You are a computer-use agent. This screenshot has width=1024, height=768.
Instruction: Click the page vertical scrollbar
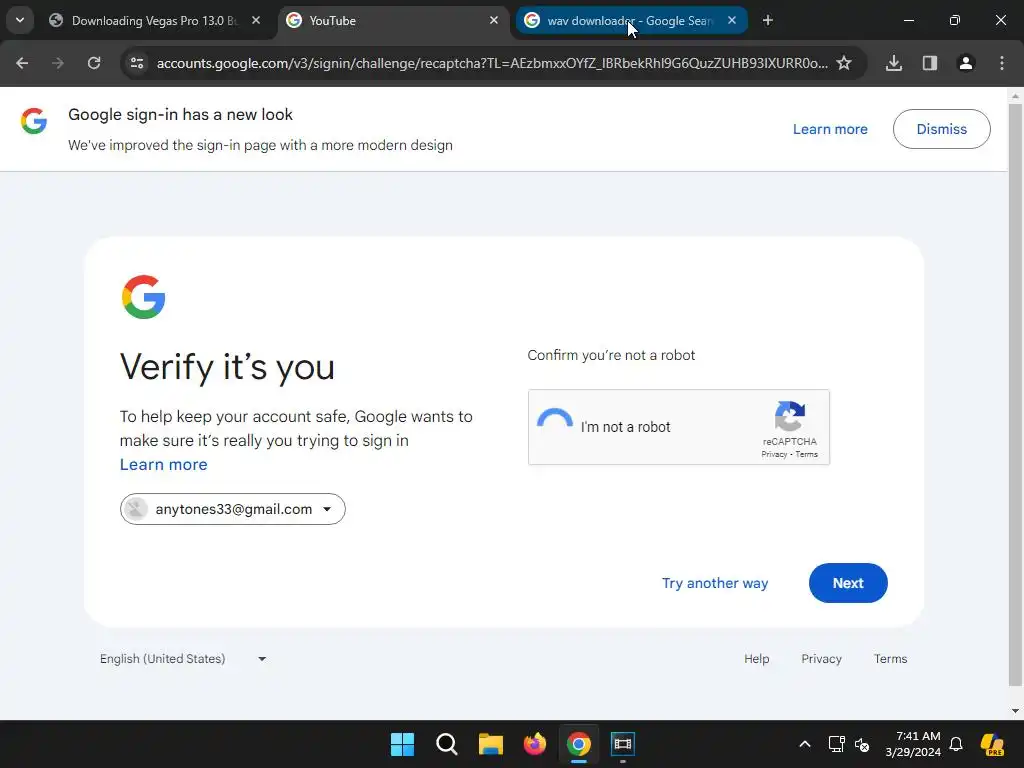point(1016,395)
